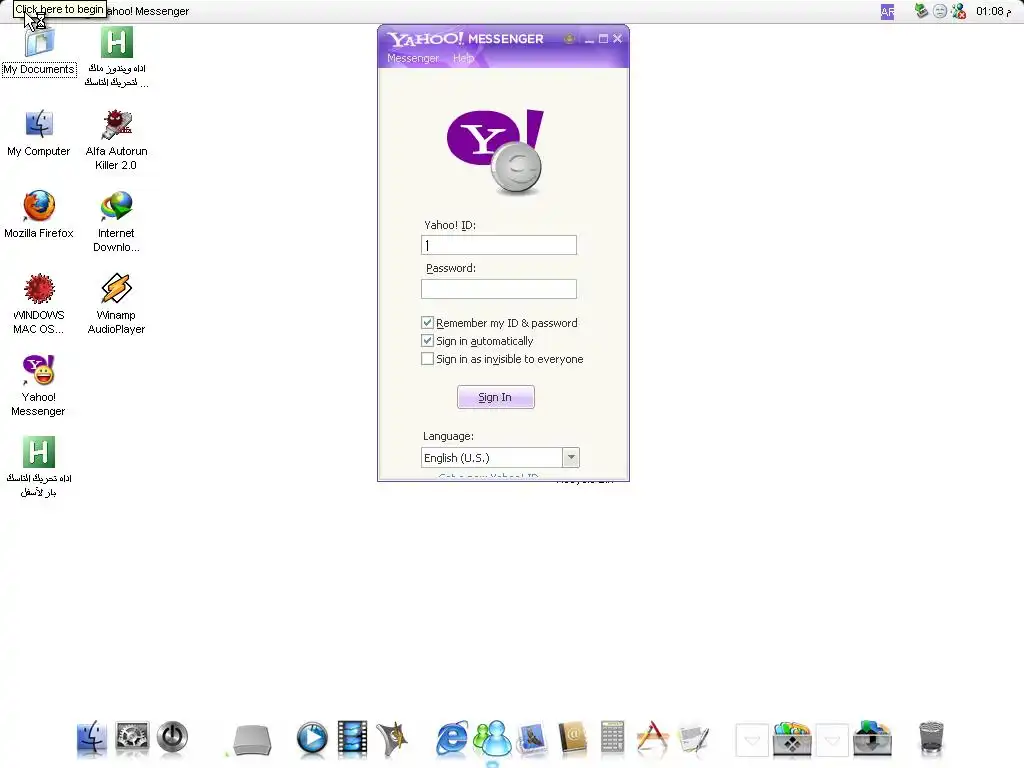Open the blue play media player dock icon
1024x768 pixels.
[312, 739]
